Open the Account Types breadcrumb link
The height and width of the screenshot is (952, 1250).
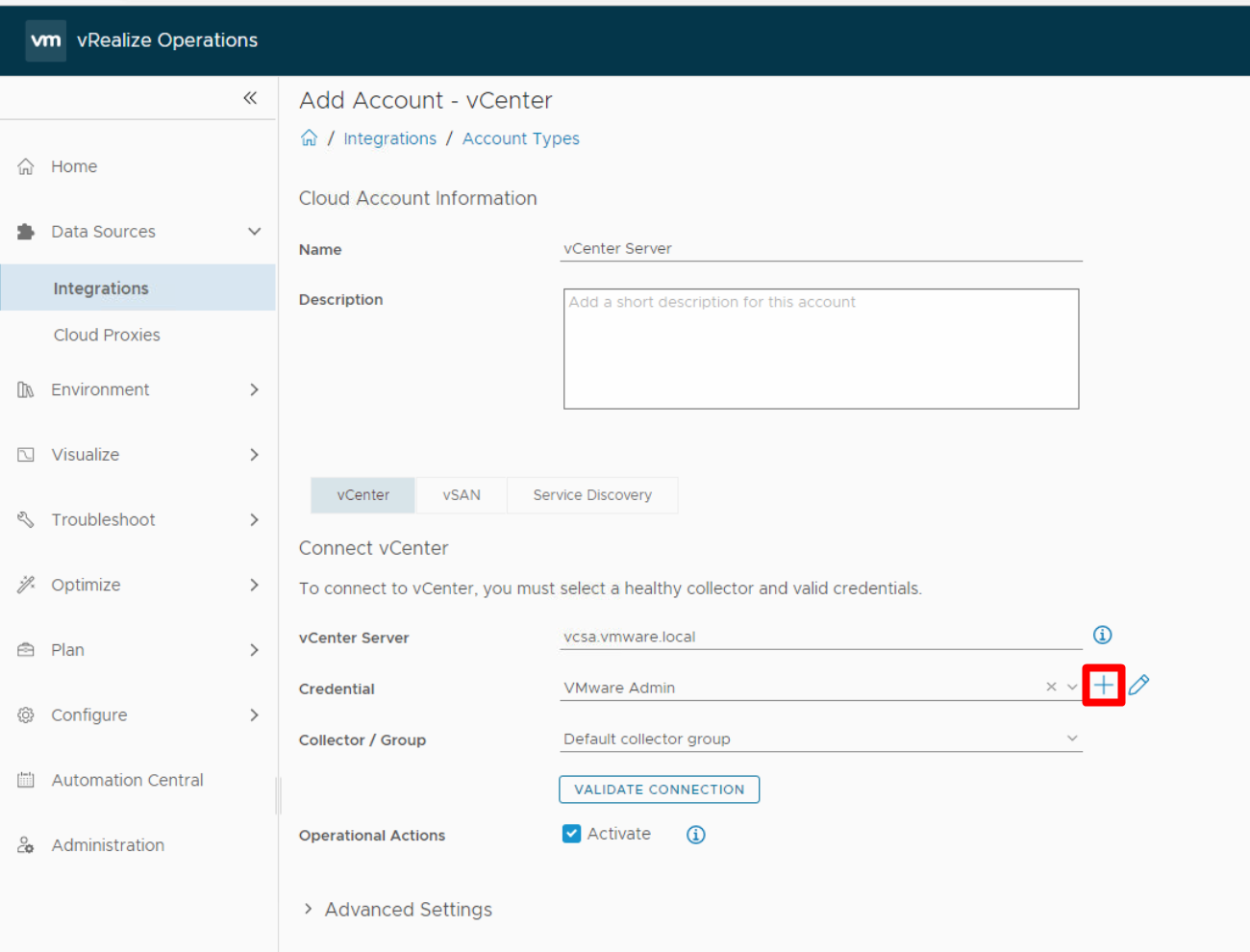[520, 138]
